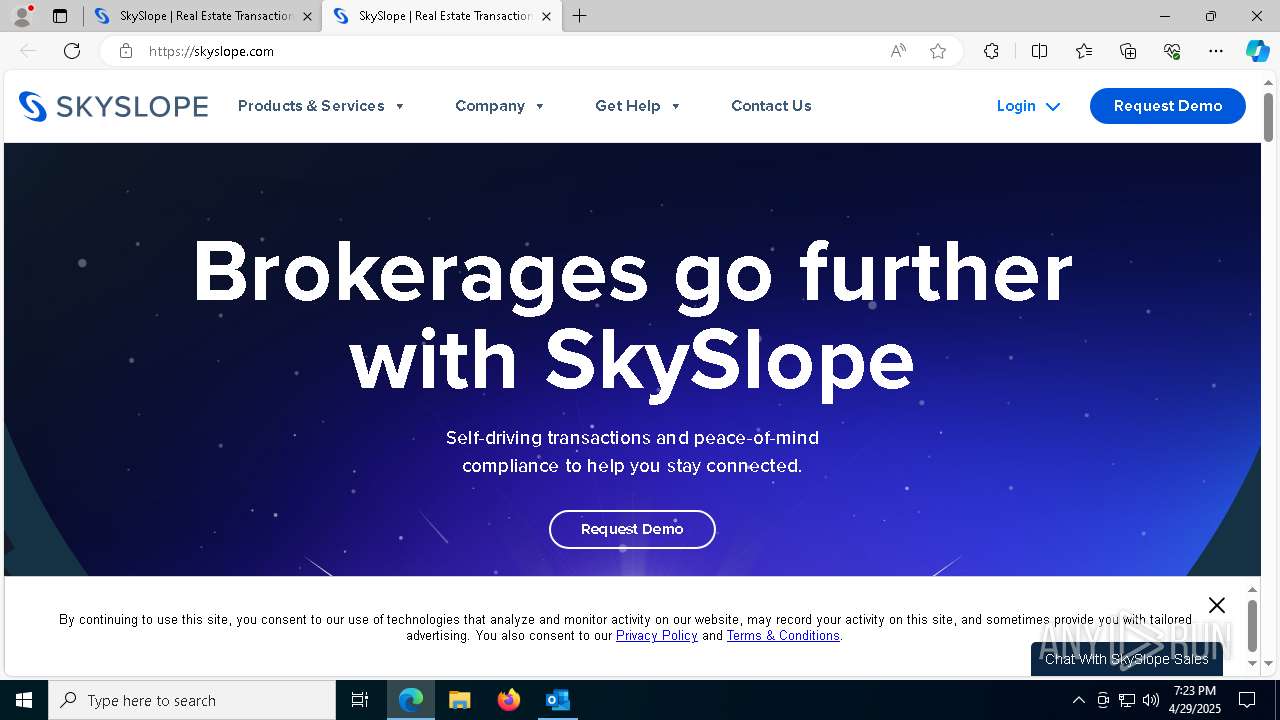Viewport: 1280px width, 720px height.
Task: Open the tab actions menu icon
Action: pyautogui.click(x=60, y=16)
